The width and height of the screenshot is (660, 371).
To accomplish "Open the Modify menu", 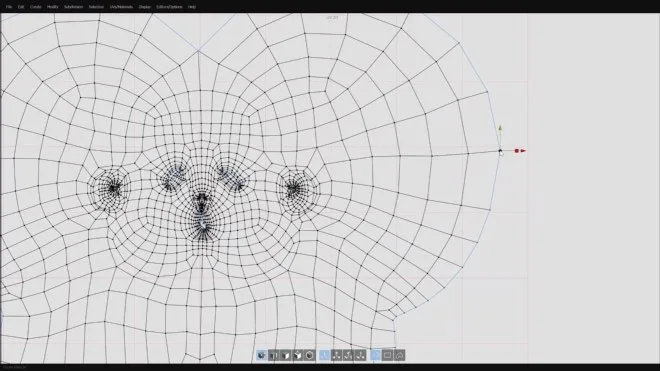I will pyautogui.click(x=52, y=7).
